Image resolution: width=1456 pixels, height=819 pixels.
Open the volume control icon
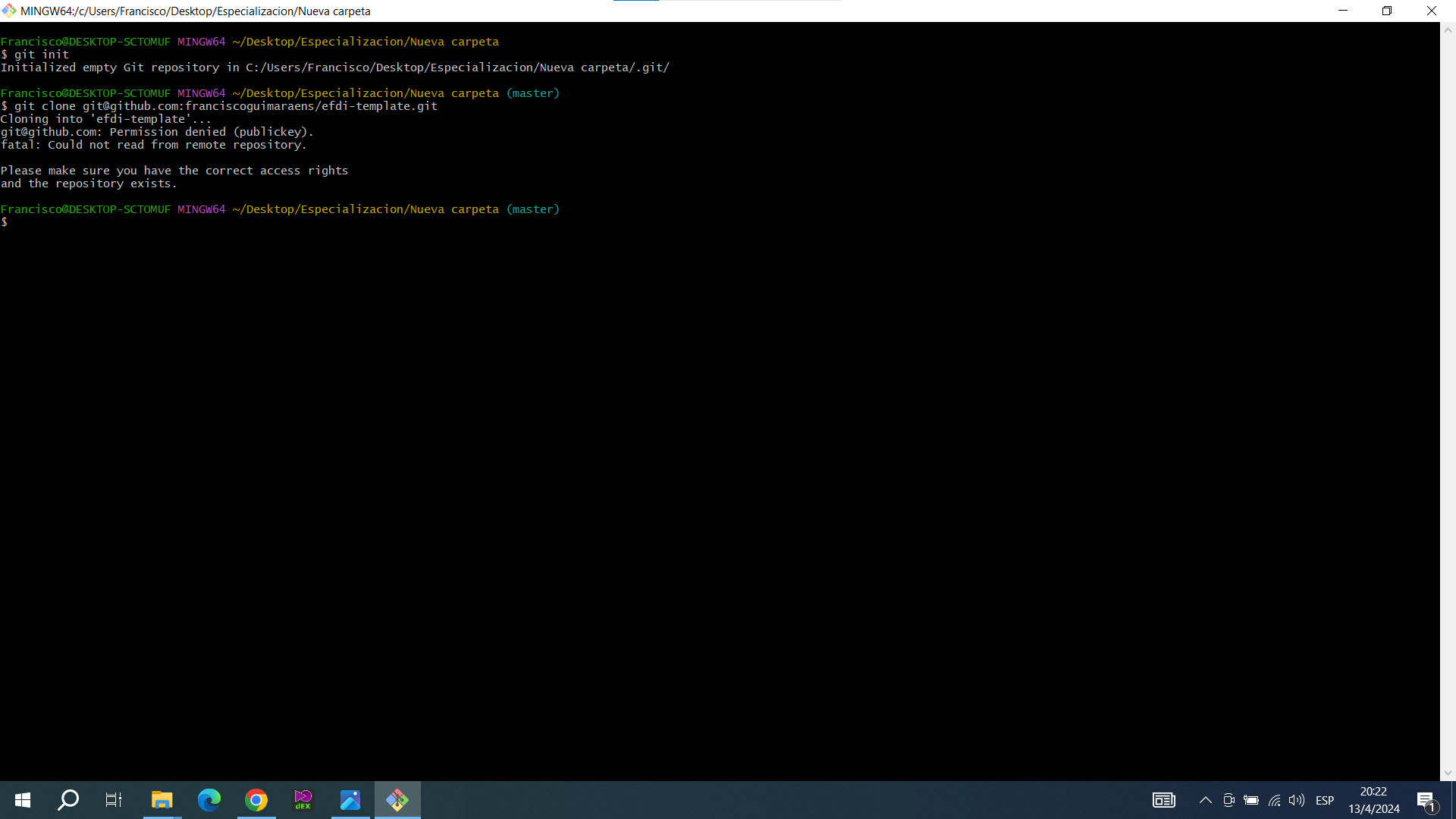[1297, 800]
